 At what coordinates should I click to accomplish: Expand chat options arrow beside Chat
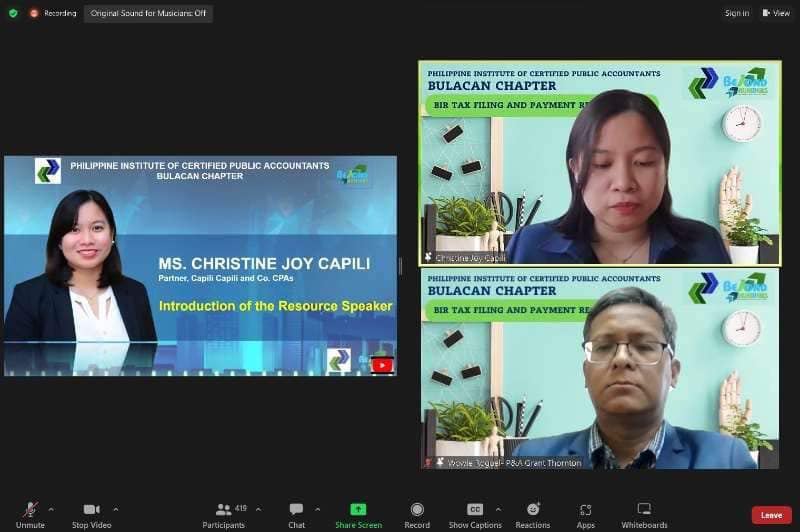coord(318,509)
